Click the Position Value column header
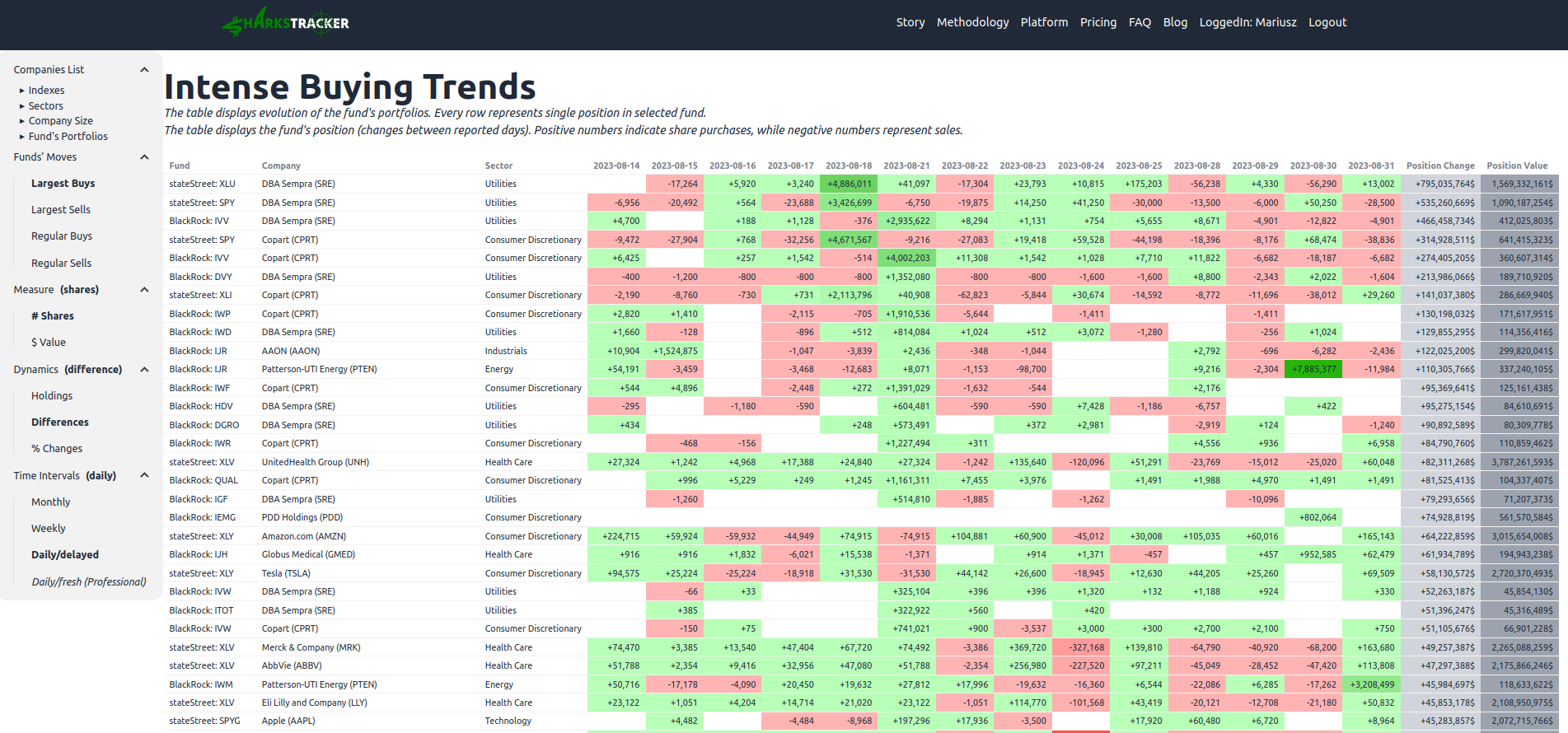 (x=1517, y=166)
